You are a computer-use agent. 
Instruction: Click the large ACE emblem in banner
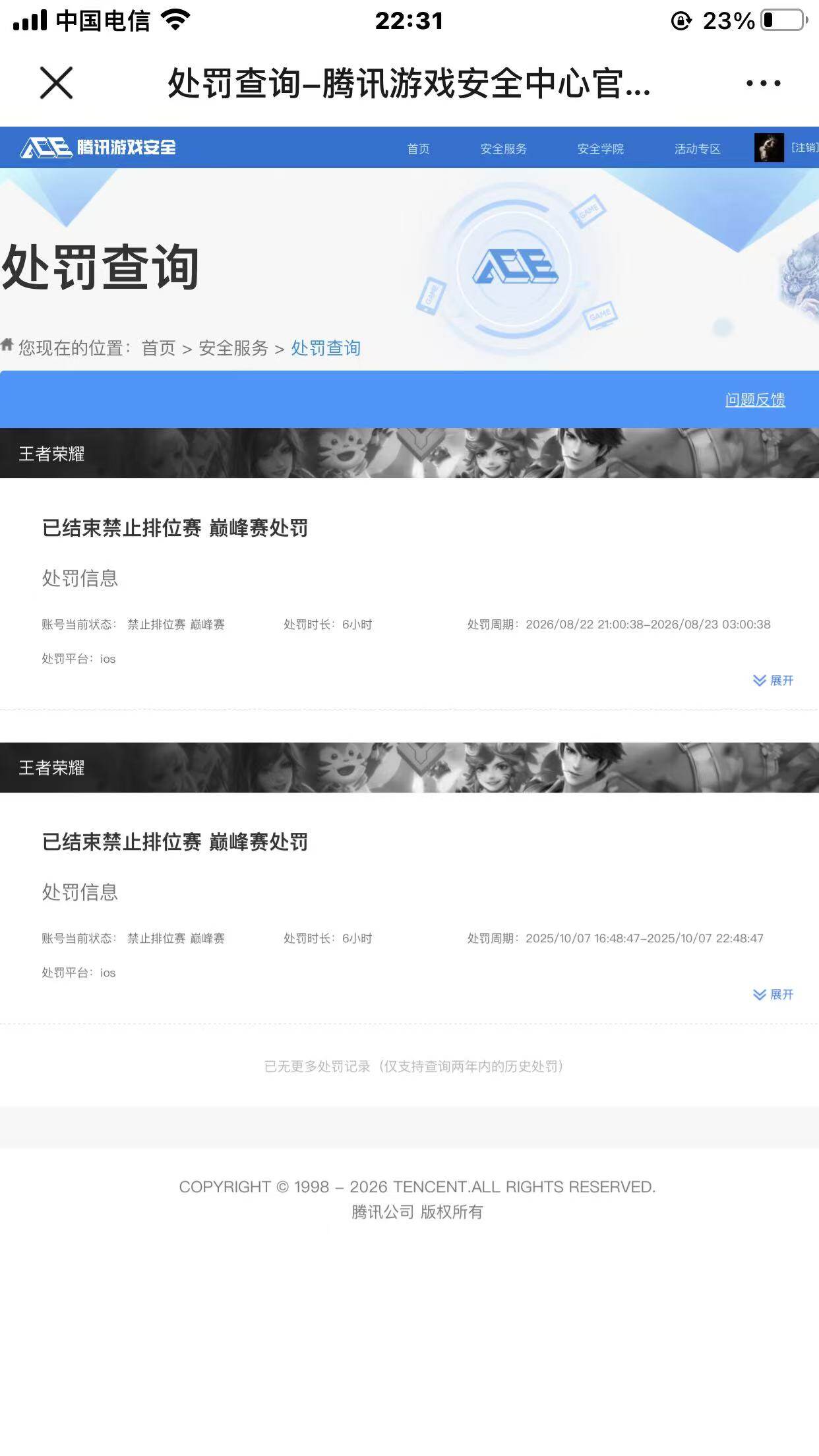(516, 267)
